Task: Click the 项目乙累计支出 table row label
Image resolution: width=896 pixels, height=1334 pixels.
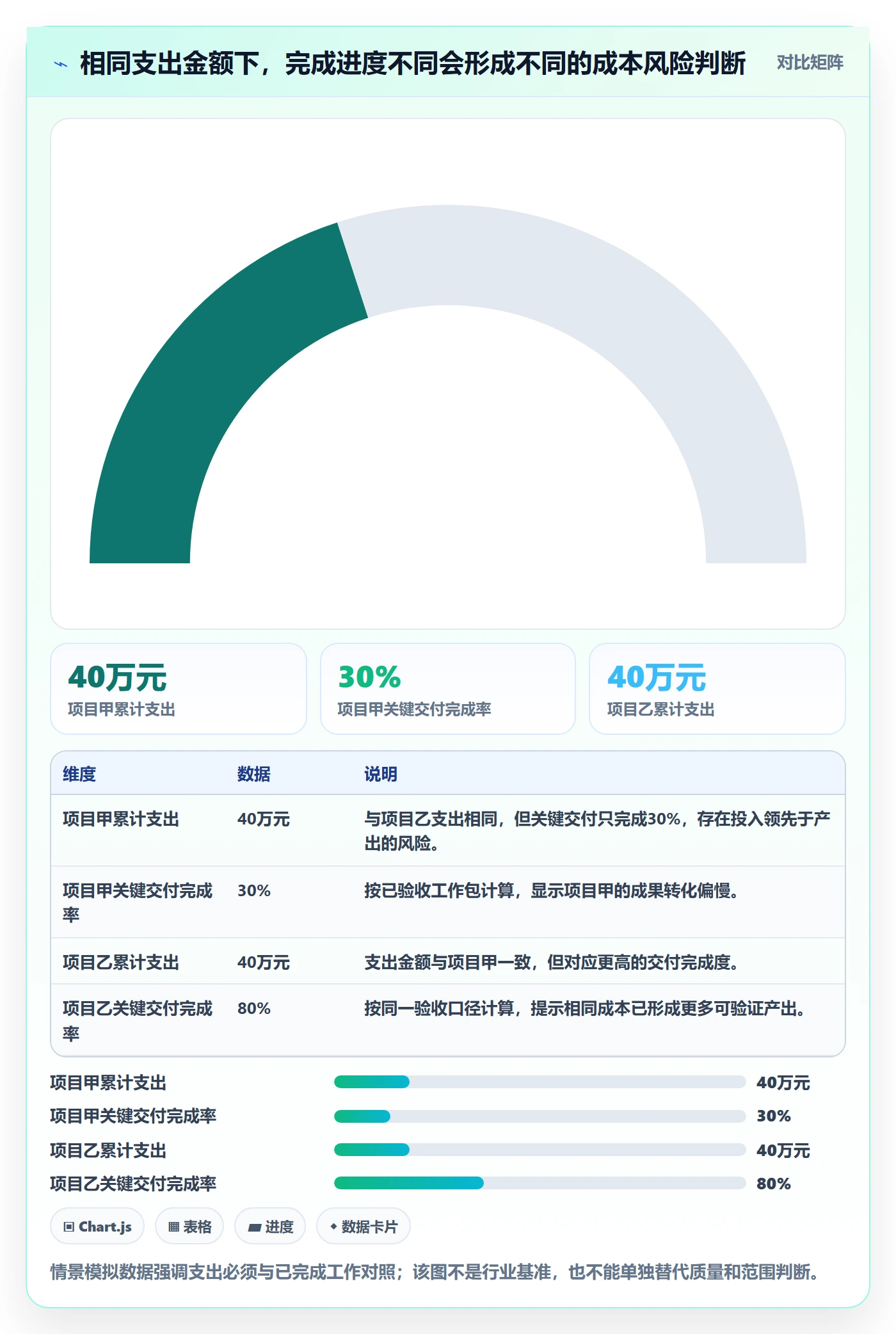Action: tap(121, 962)
